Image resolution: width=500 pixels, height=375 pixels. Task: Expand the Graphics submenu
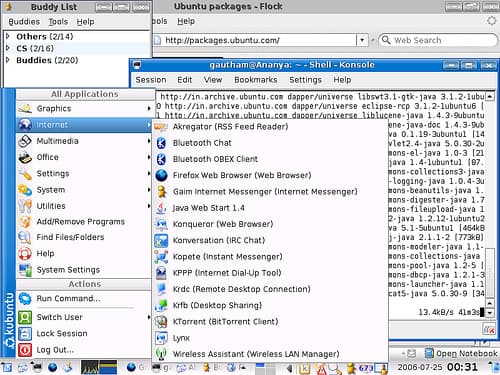coord(84,109)
